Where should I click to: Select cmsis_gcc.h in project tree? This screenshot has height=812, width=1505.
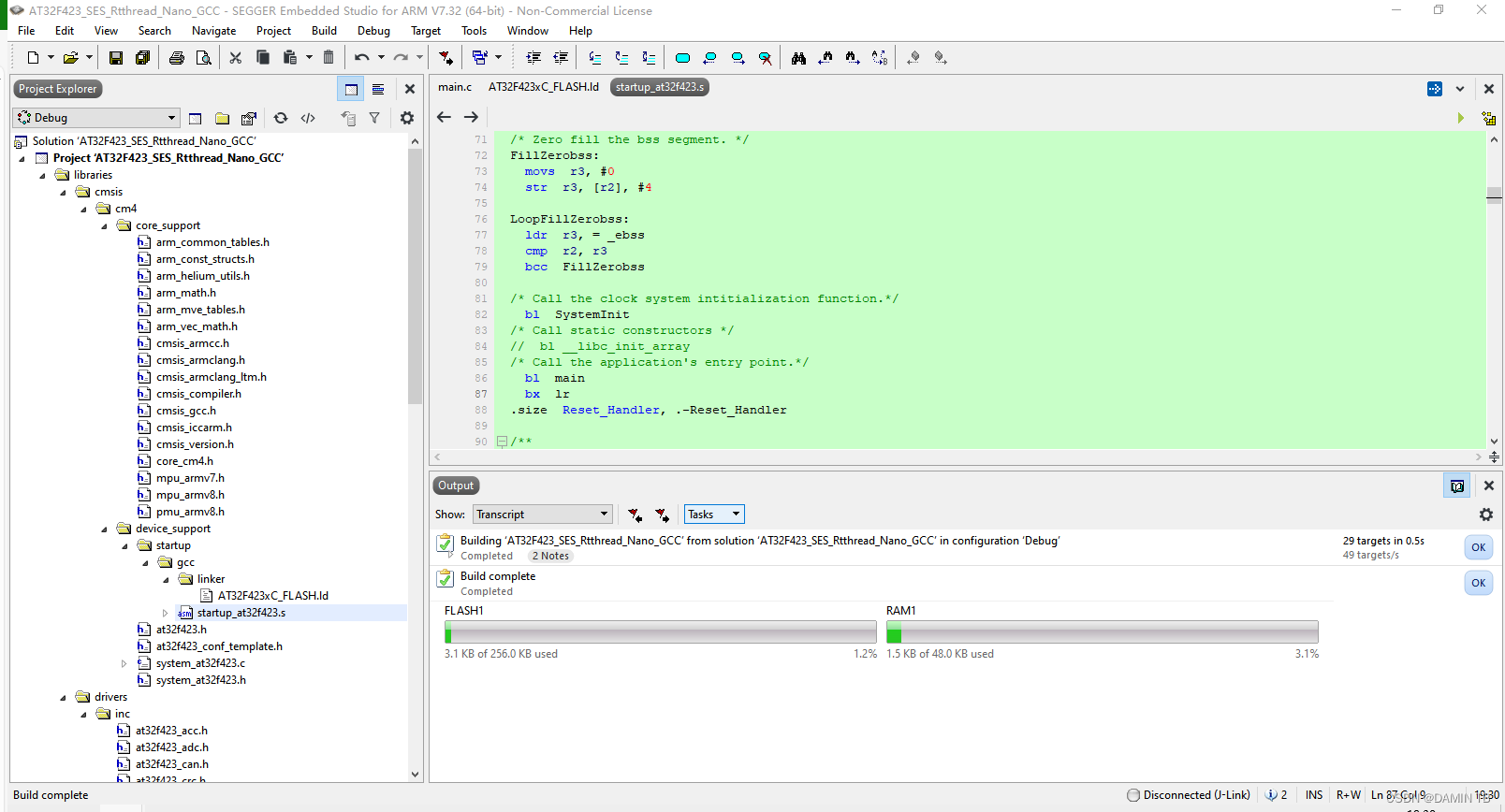186,411
